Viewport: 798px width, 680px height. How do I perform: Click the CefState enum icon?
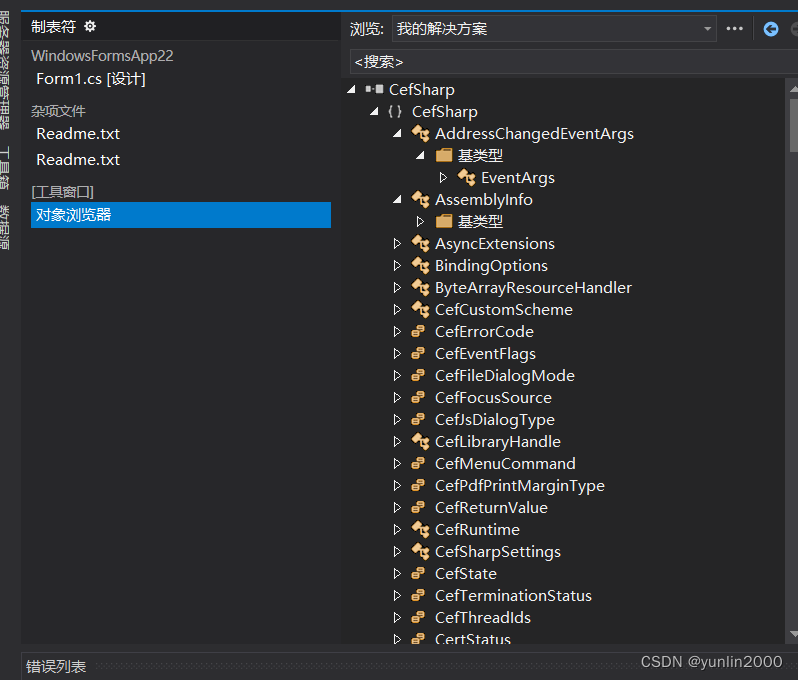(418, 573)
